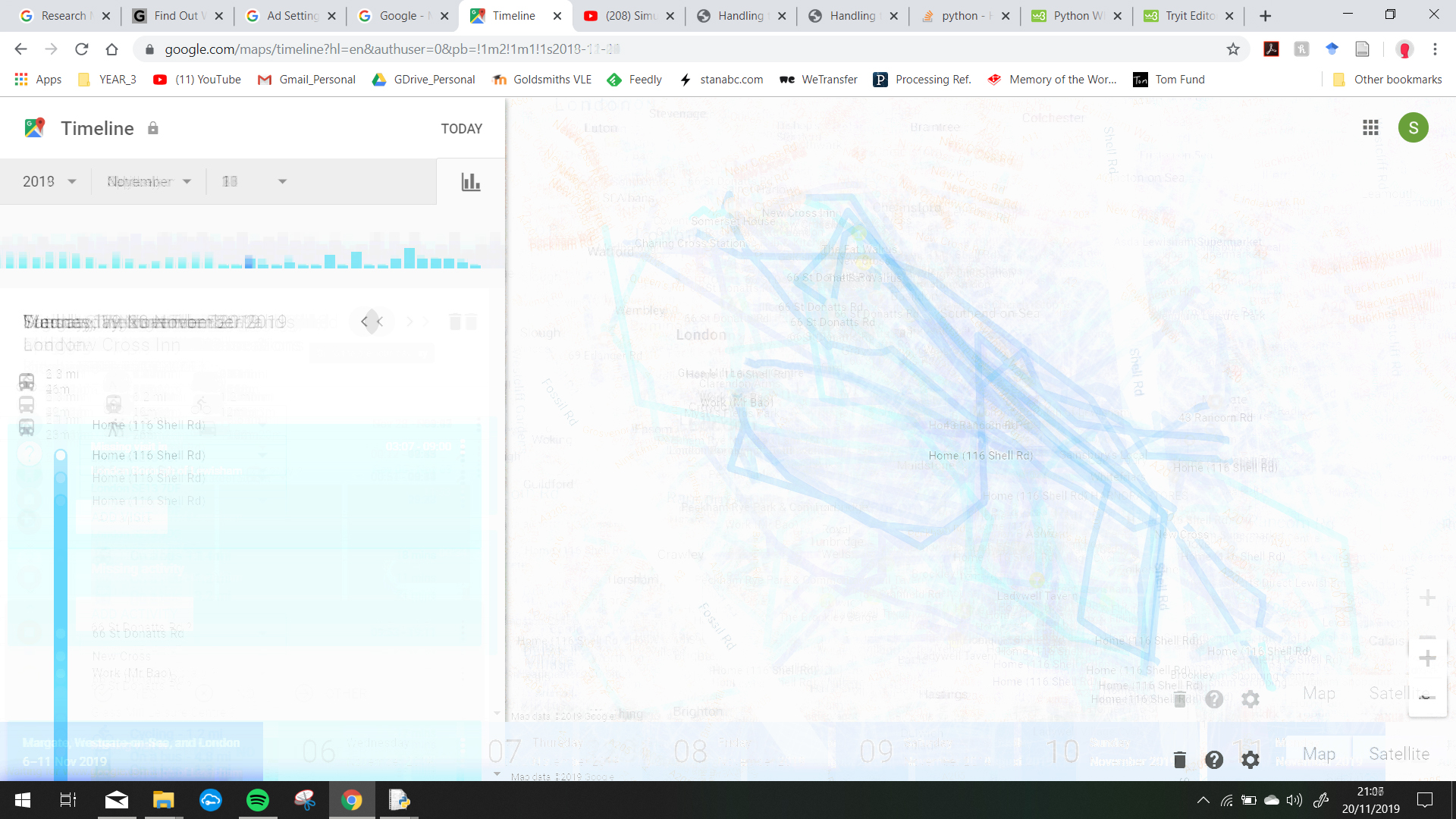Switch to the YouTube (208) tab
The image size is (1456, 819).
(629, 16)
